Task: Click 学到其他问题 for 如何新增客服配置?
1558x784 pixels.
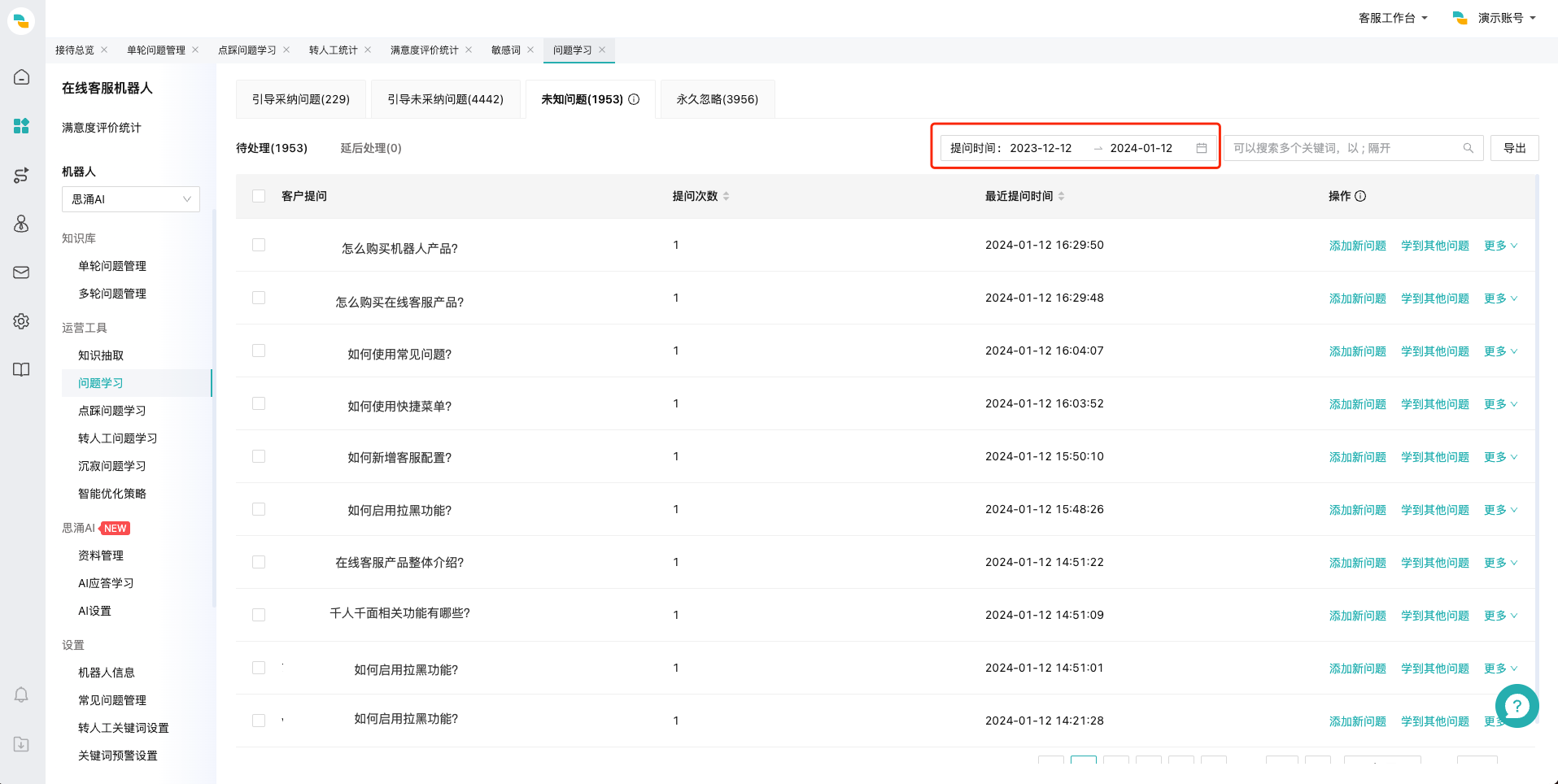Action: point(1435,457)
